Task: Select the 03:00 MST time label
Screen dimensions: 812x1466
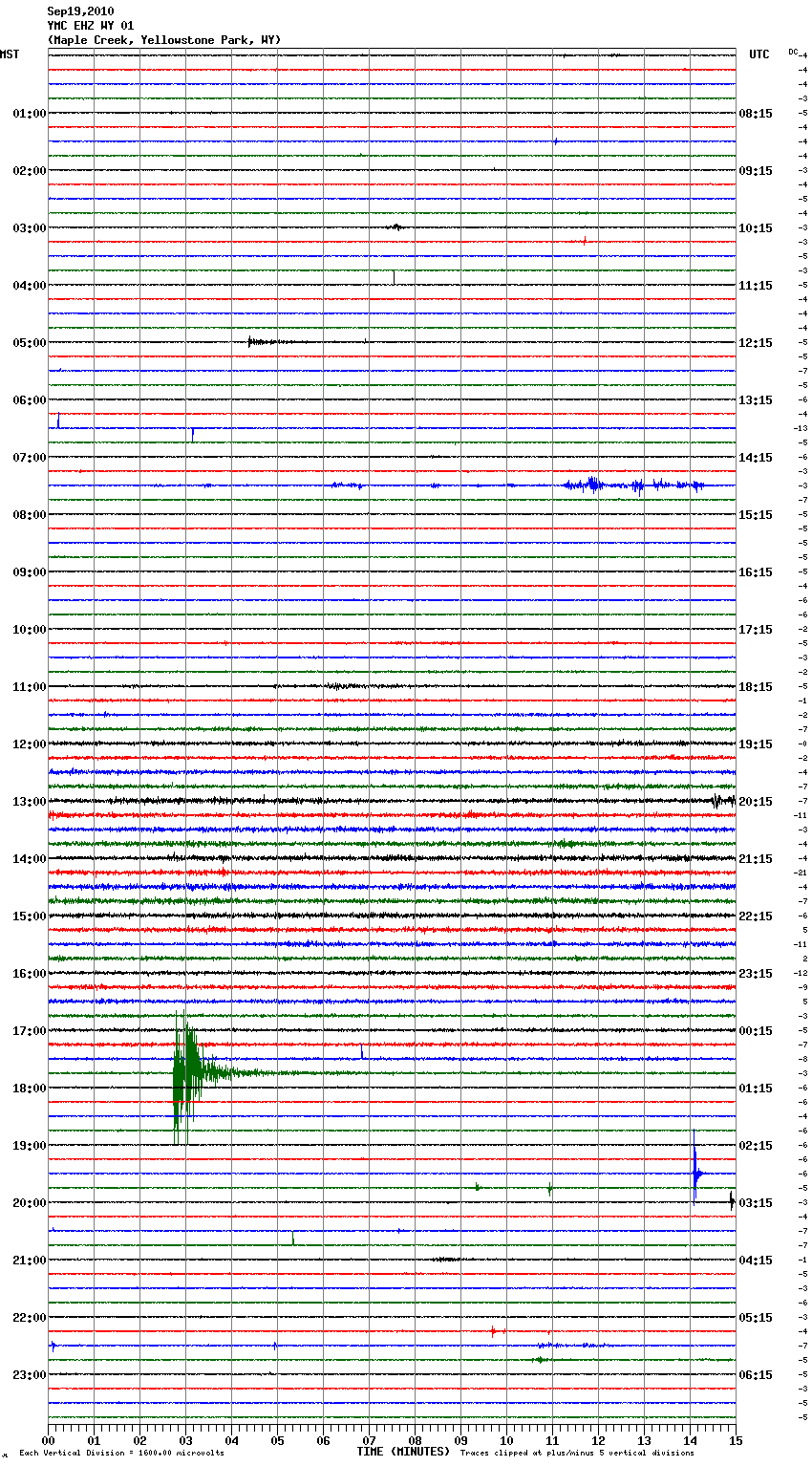Action: click(x=29, y=228)
